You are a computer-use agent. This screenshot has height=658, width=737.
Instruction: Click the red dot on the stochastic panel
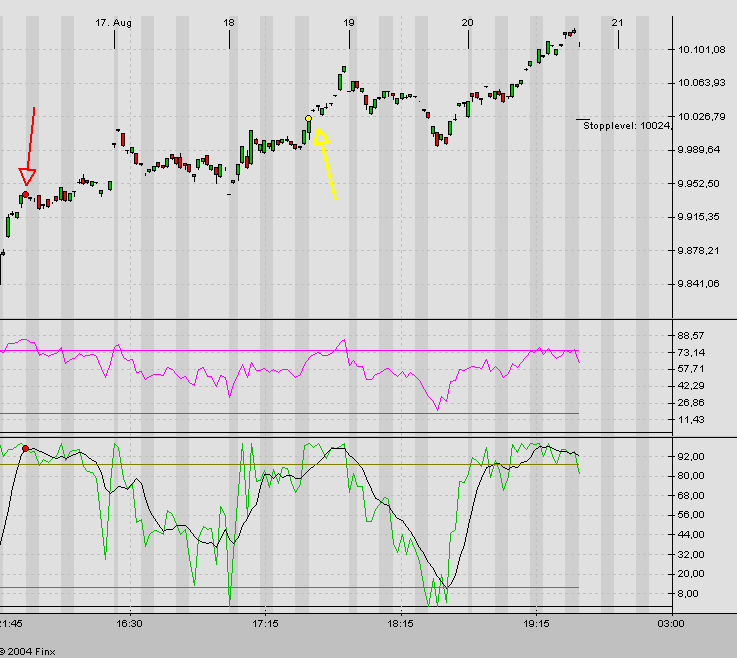point(25,448)
